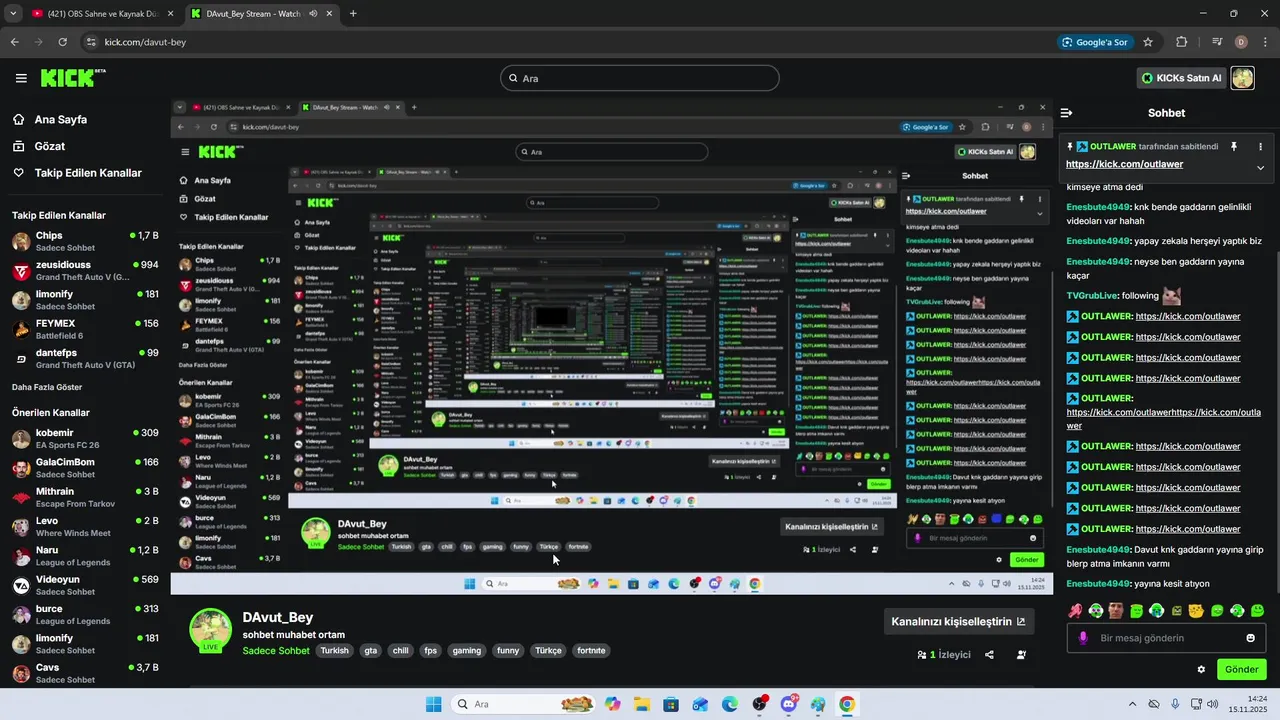Open the user avatar next to KICKs Satın Al

pyautogui.click(x=1242, y=78)
